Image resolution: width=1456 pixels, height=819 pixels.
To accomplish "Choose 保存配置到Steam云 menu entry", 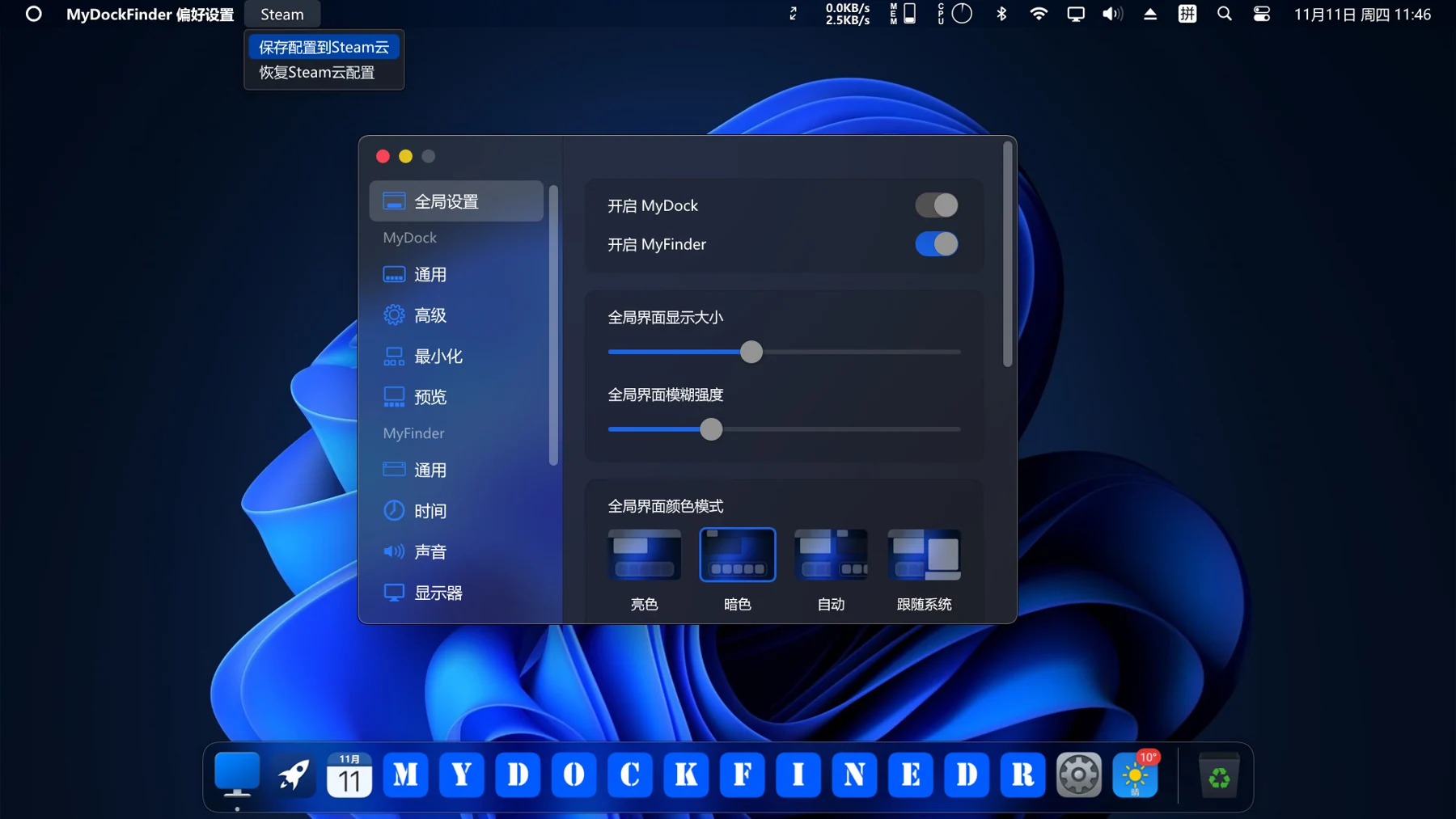I will pyautogui.click(x=324, y=47).
